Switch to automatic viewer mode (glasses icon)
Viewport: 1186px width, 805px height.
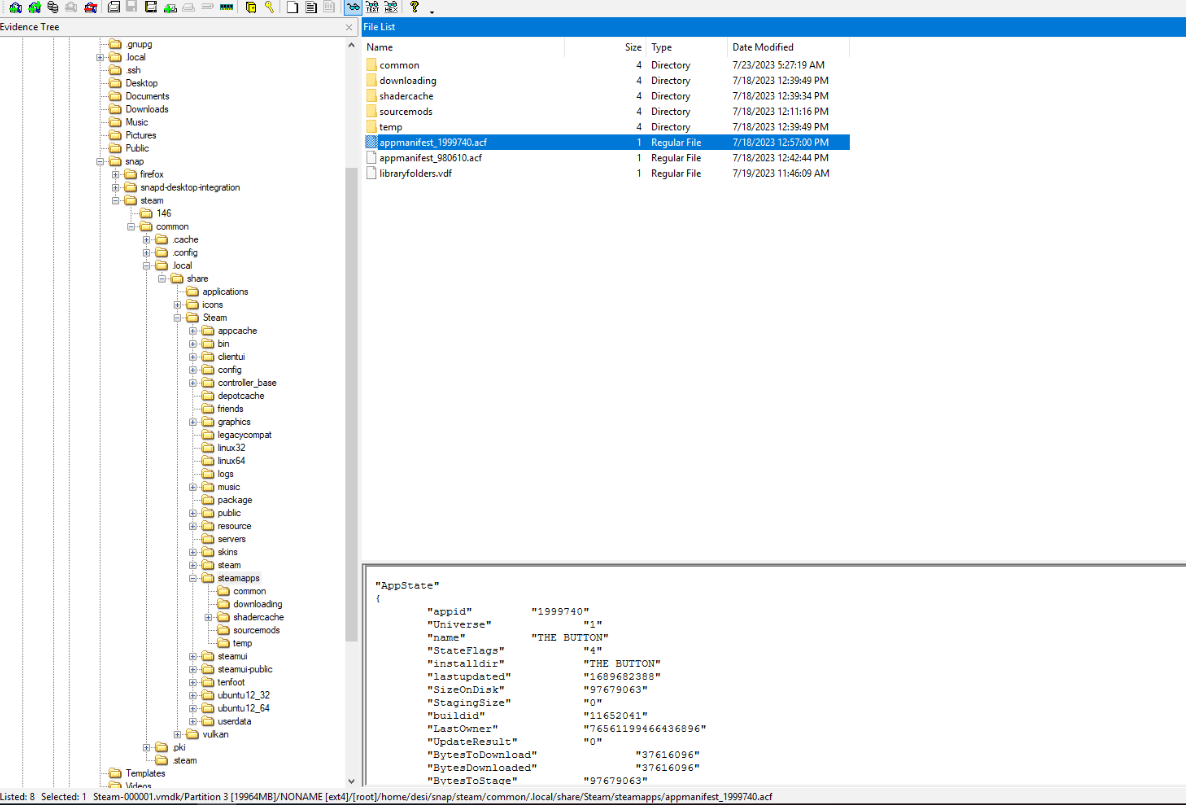pyautogui.click(x=353, y=8)
